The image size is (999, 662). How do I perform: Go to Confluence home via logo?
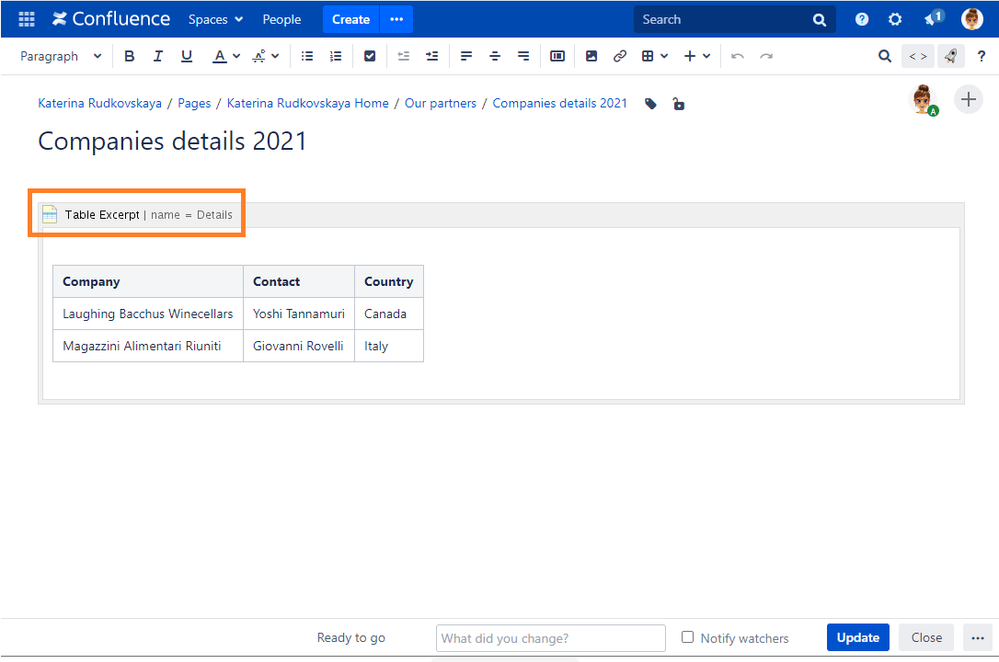(111, 19)
